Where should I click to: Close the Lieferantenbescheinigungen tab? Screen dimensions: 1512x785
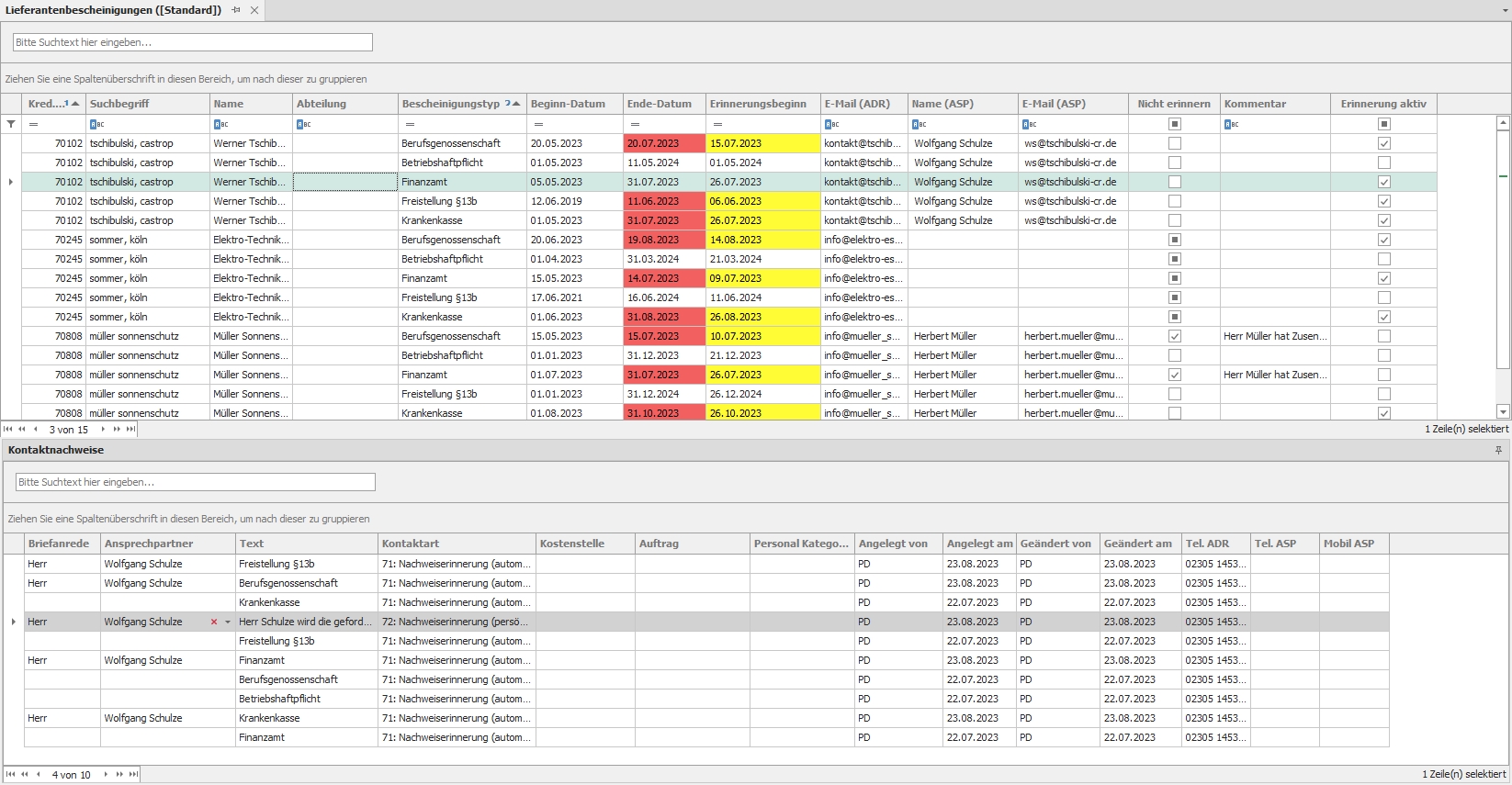254,10
